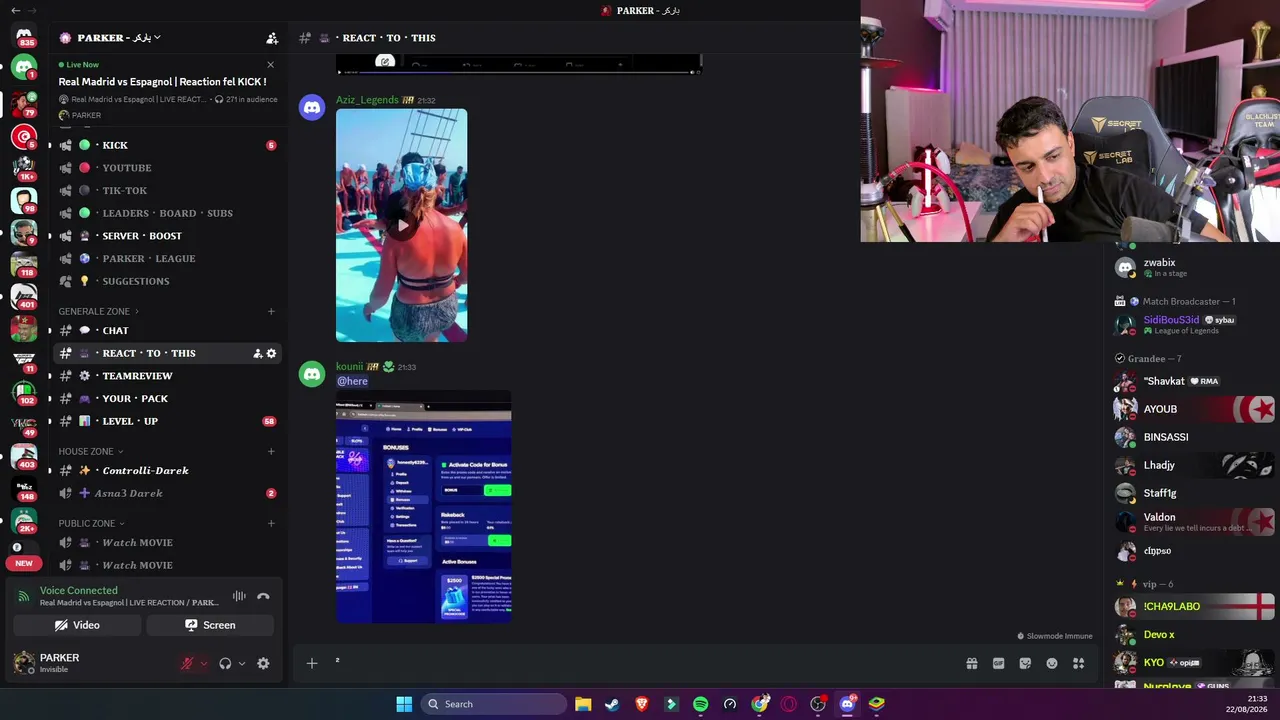The image size is (1280, 720).
Task: Share your screen with the Screen button
Action: coord(210,625)
